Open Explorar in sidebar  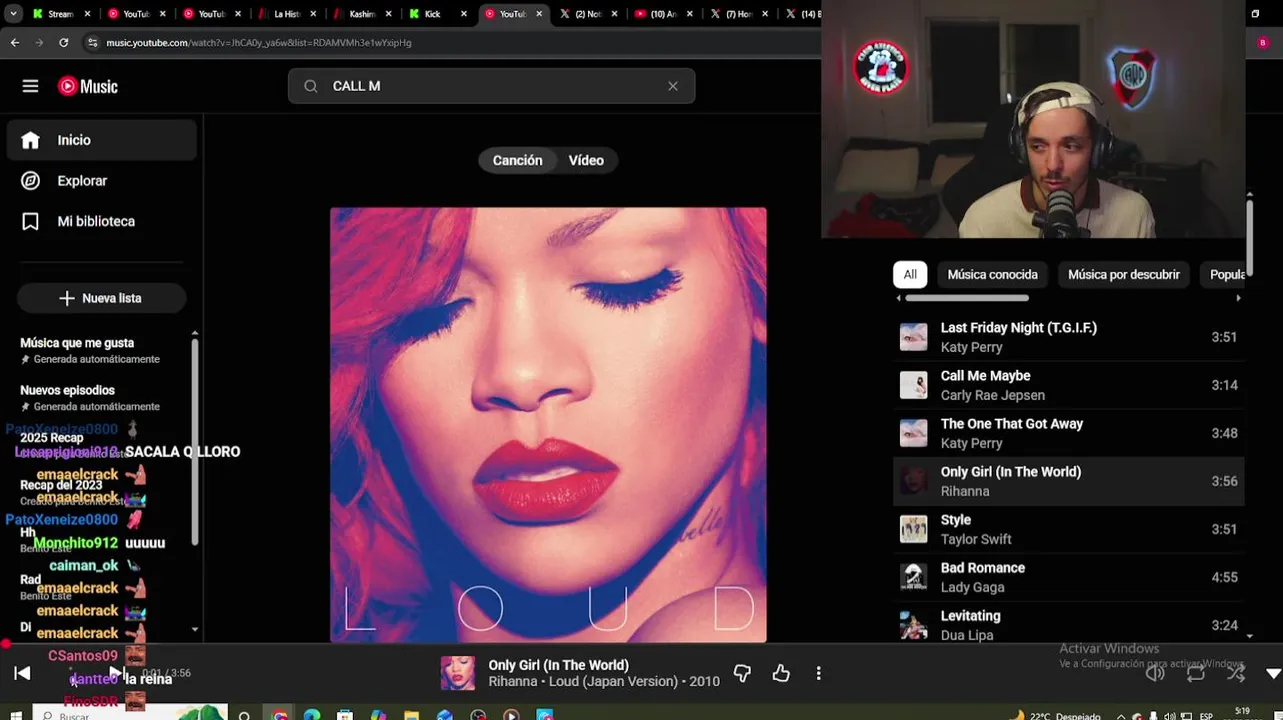tap(101, 181)
